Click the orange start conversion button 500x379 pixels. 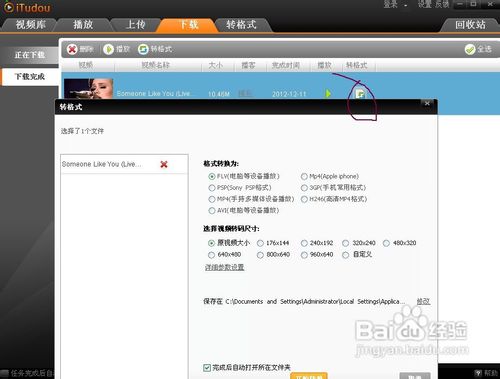pyautogui.click(x=309, y=376)
